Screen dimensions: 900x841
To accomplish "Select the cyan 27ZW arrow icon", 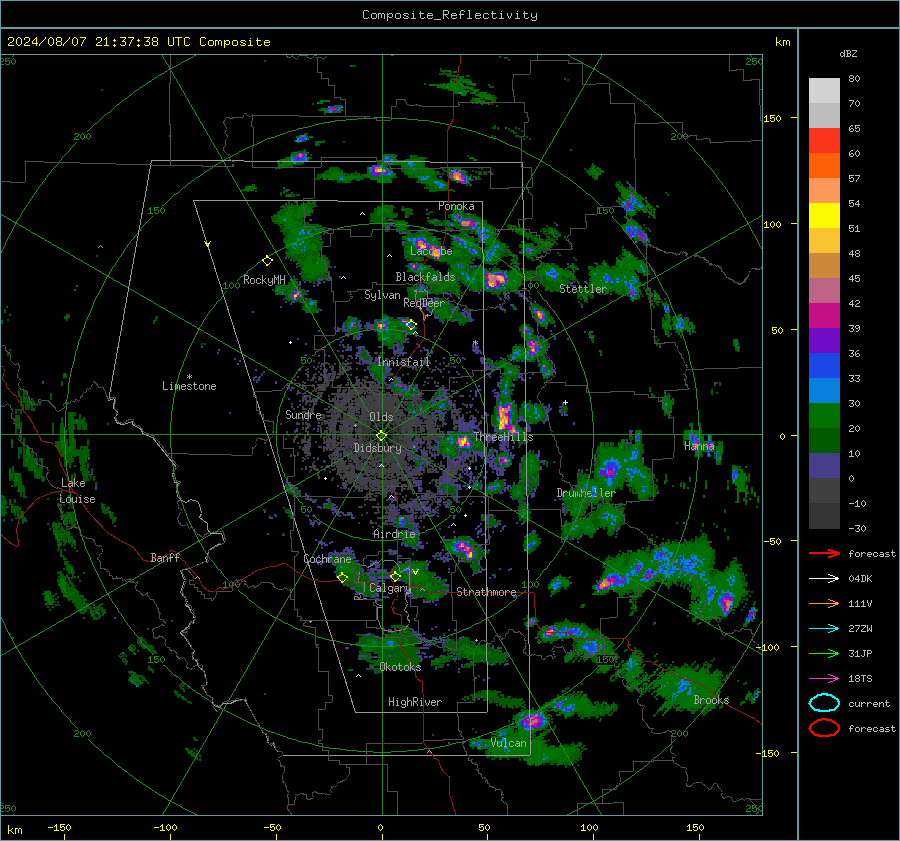I will pos(824,629).
